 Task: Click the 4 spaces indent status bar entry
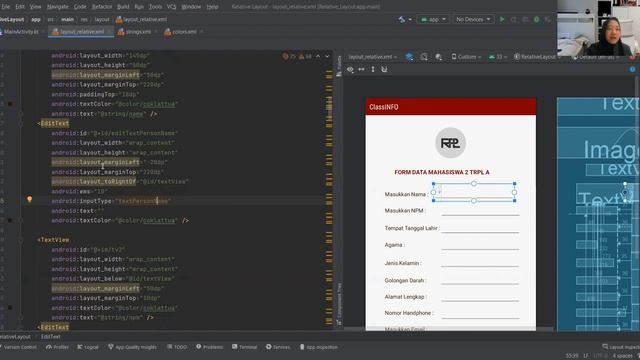[x=622, y=356]
